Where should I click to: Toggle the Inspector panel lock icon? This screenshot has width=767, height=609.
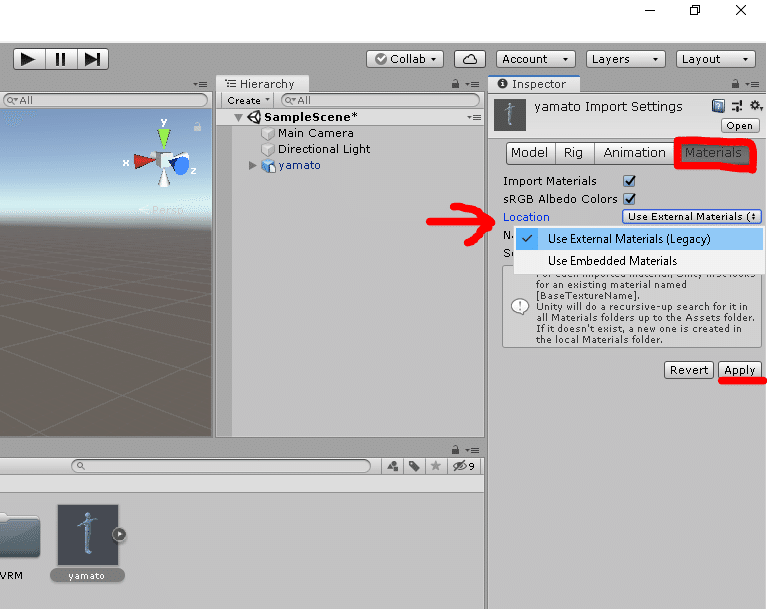pyautogui.click(x=735, y=84)
